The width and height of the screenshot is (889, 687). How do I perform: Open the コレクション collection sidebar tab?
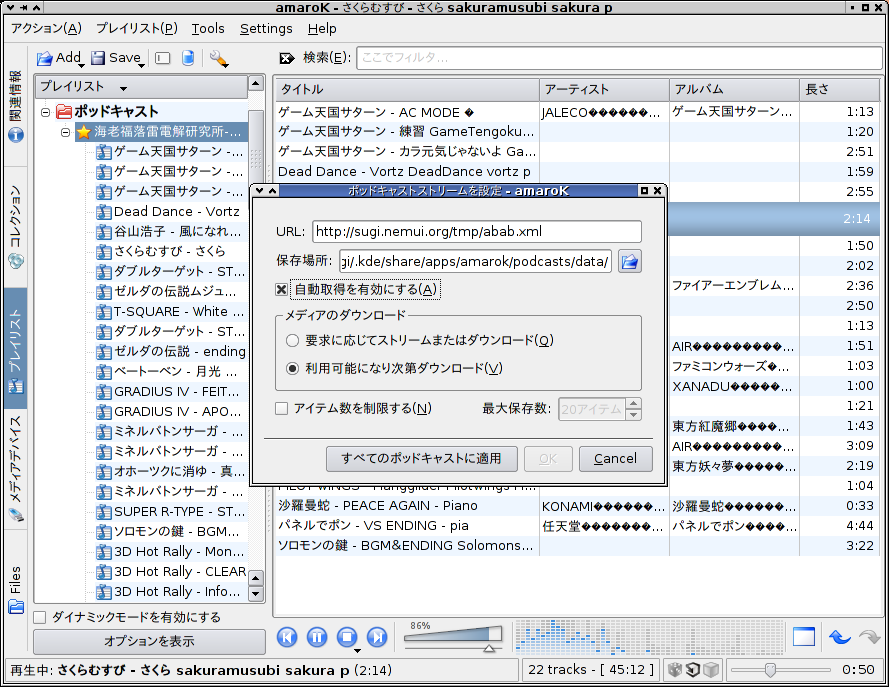[x=15, y=227]
